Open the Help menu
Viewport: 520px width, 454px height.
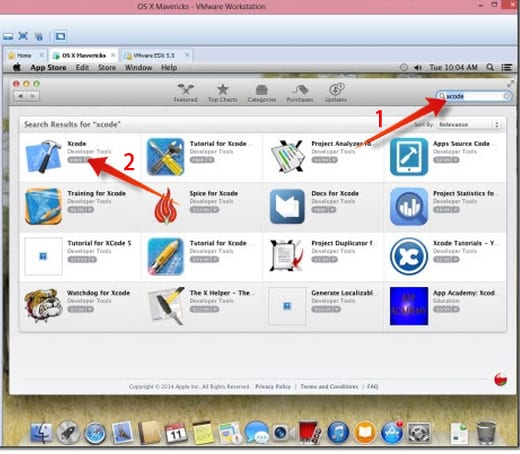tap(169, 68)
